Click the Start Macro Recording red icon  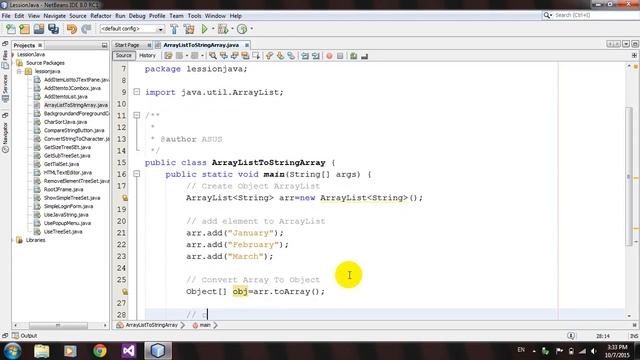[x=329, y=56]
